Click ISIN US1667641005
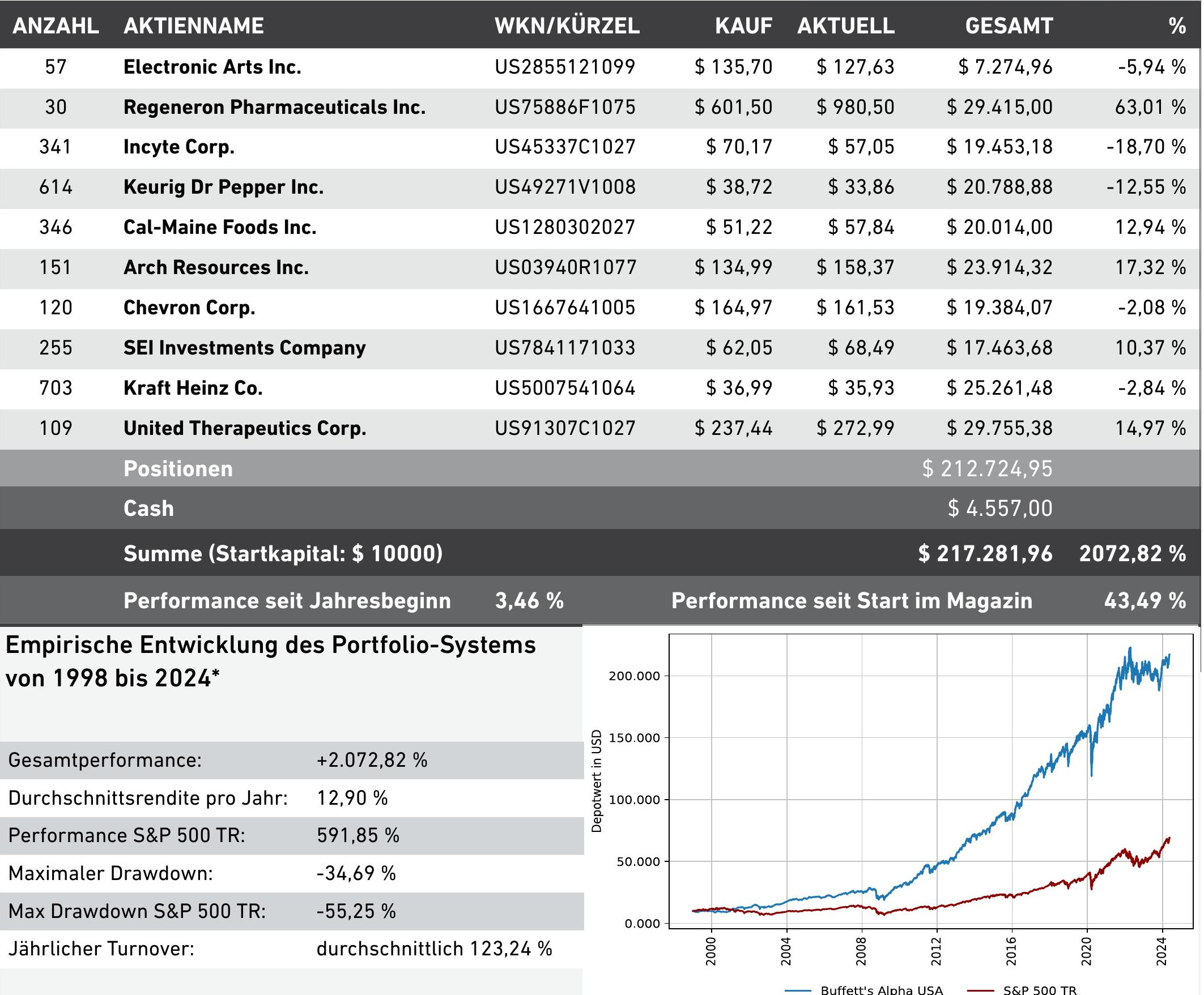This screenshot has height=995, width=1204. (x=565, y=308)
